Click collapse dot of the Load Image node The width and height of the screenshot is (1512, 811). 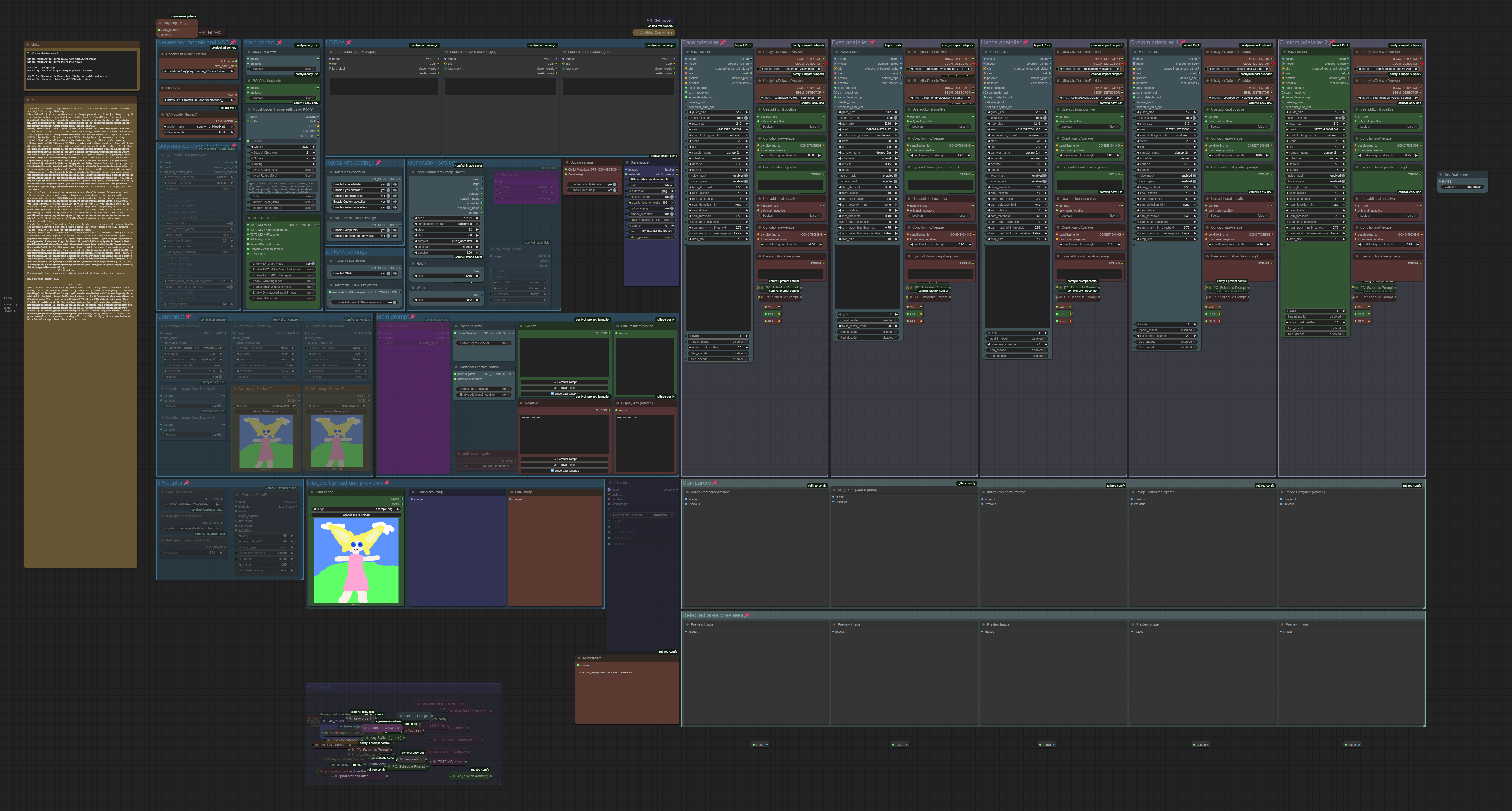pos(312,492)
